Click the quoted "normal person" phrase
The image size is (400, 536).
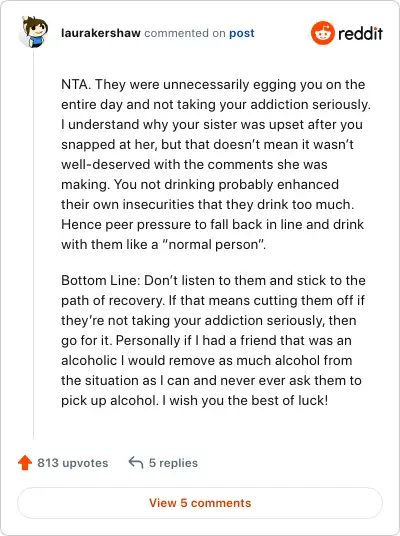(x=214, y=244)
